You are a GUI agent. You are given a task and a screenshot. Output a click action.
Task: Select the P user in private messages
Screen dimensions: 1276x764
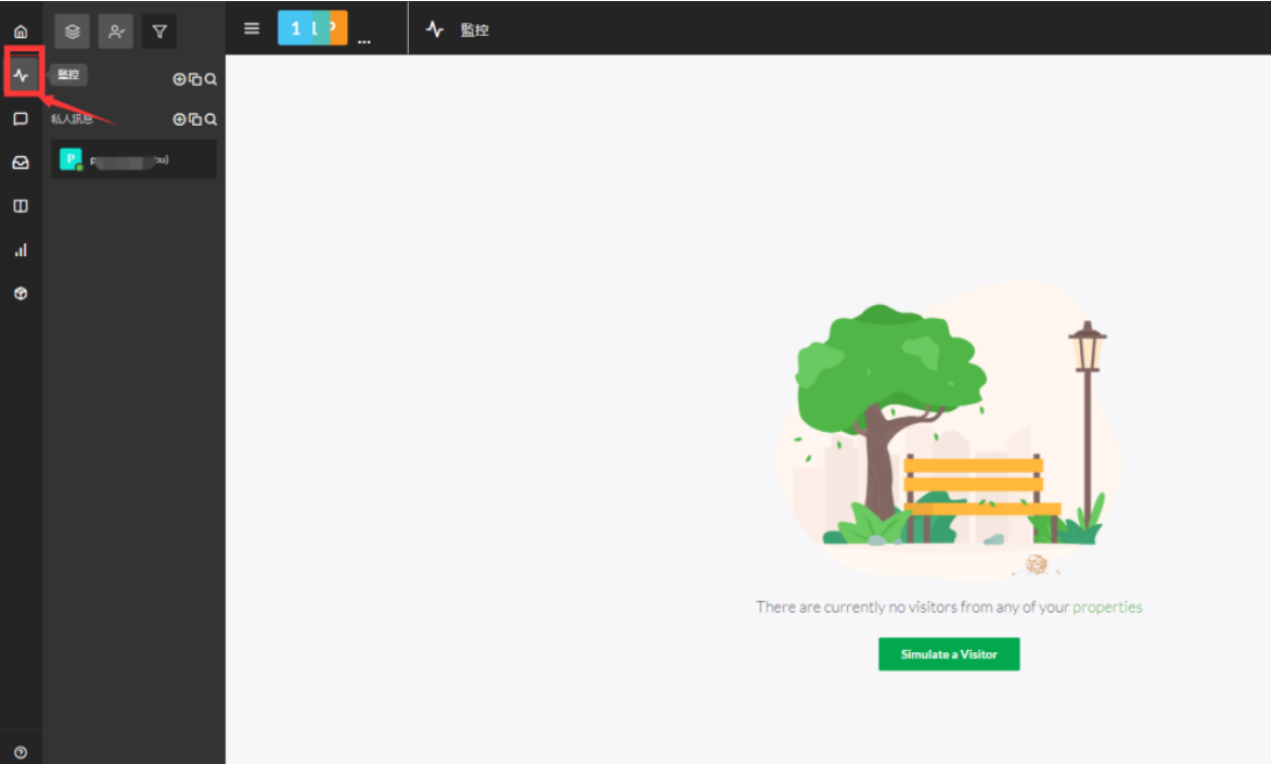[133, 159]
